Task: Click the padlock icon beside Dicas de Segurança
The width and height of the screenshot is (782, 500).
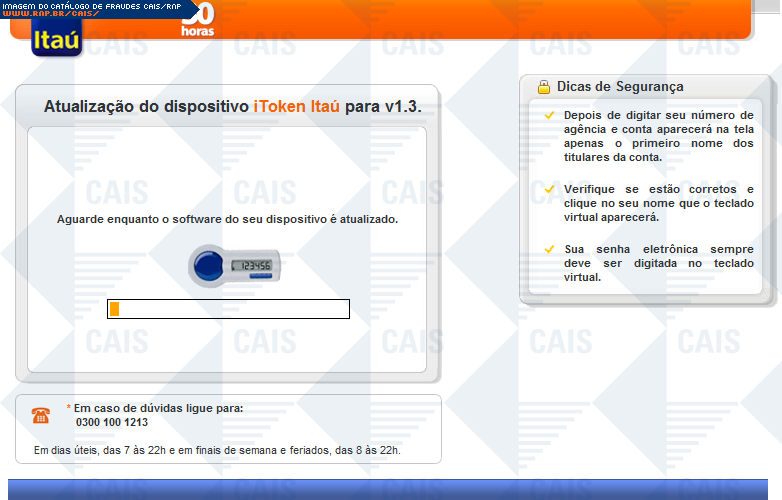Action: (544, 87)
